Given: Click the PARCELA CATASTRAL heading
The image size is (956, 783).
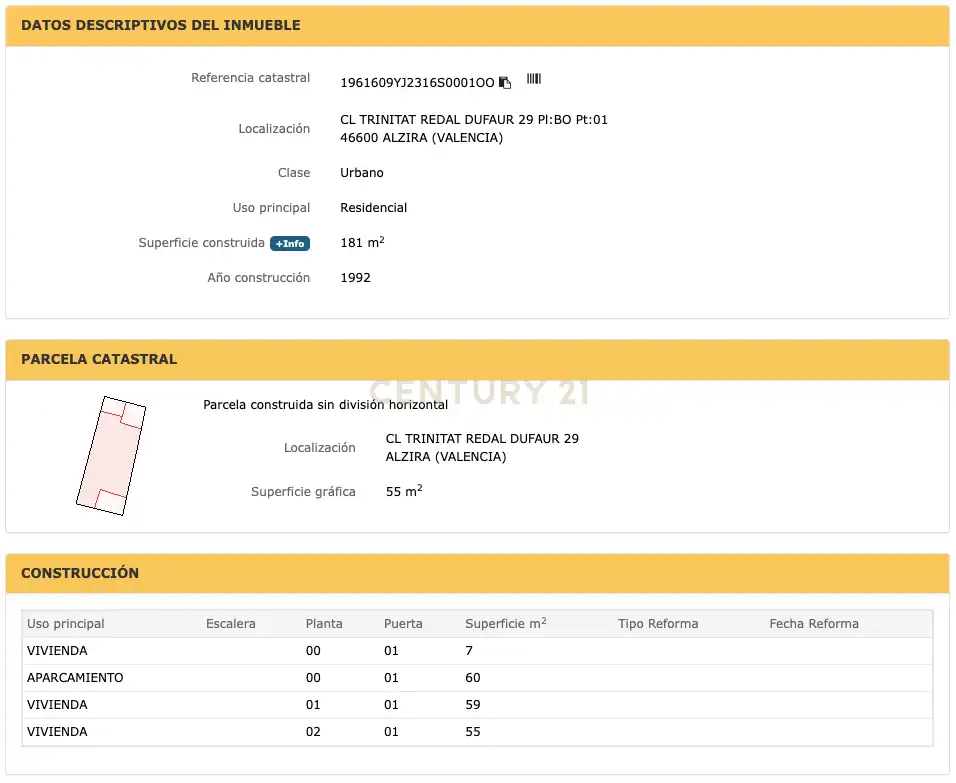Looking at the screenshot, I should coord(99,359).
